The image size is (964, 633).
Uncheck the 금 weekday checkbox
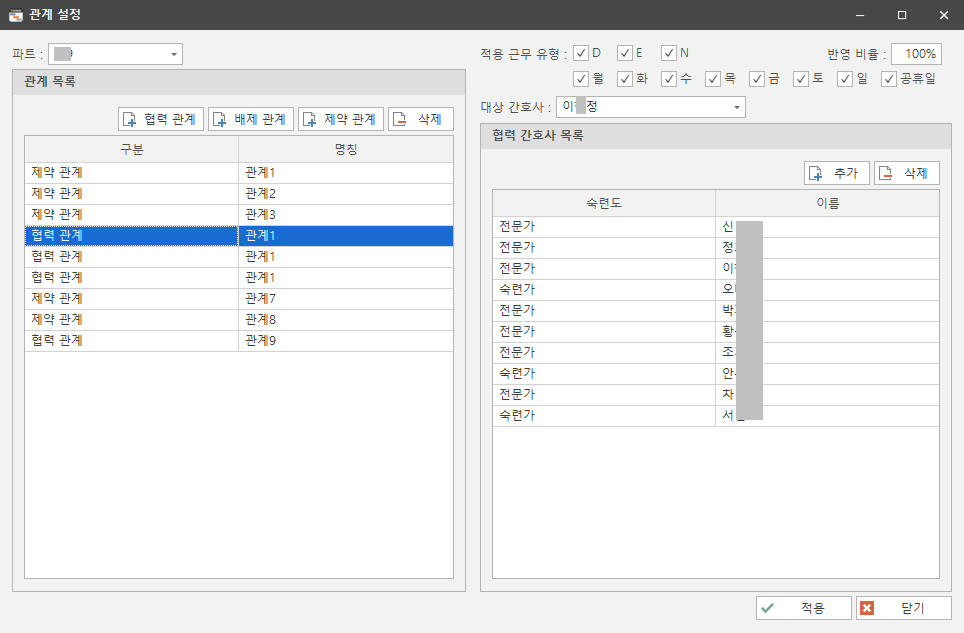(x=757, y=79)
